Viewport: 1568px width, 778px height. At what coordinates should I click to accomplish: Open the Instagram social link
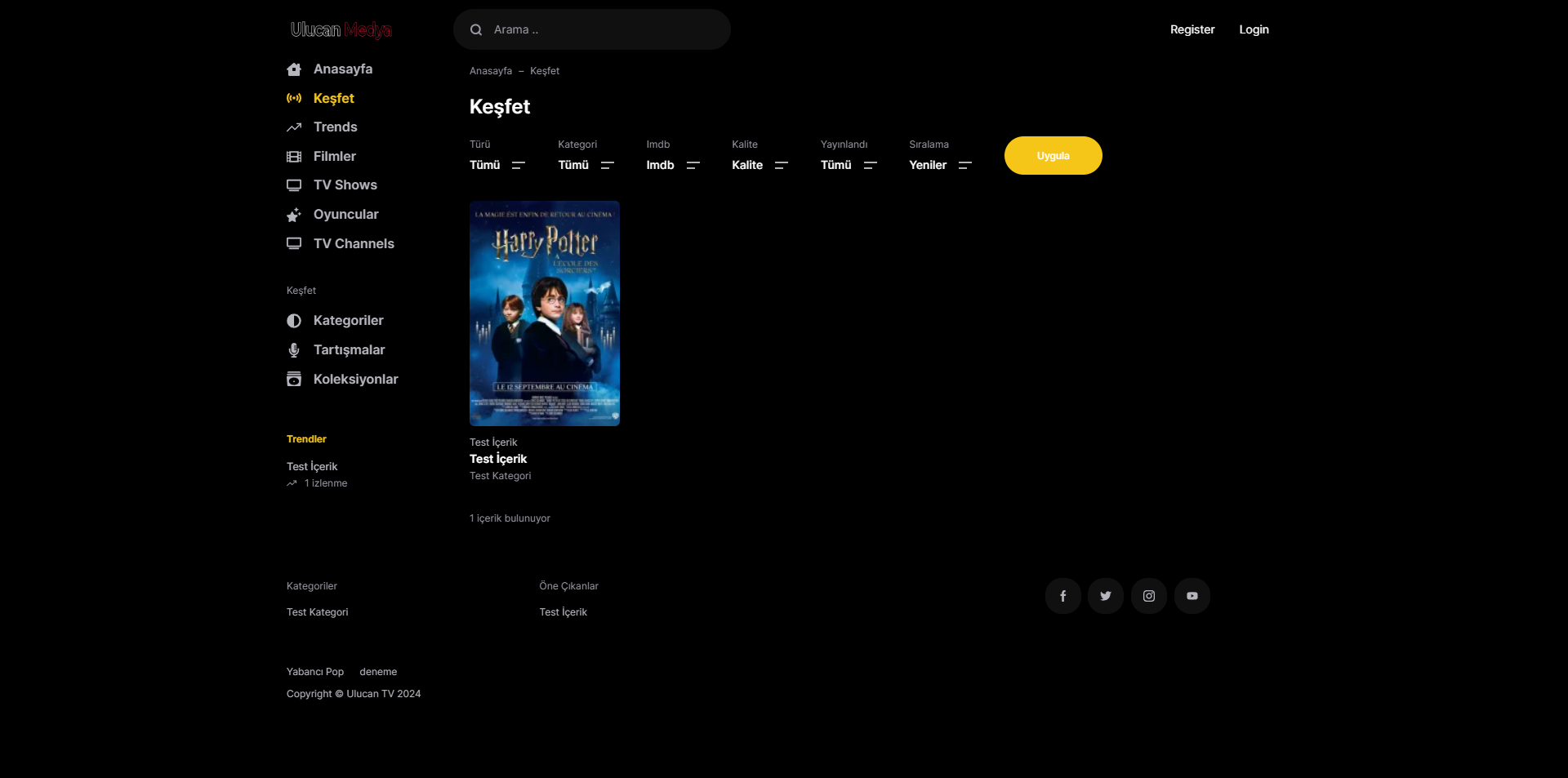coord(1149,596)
